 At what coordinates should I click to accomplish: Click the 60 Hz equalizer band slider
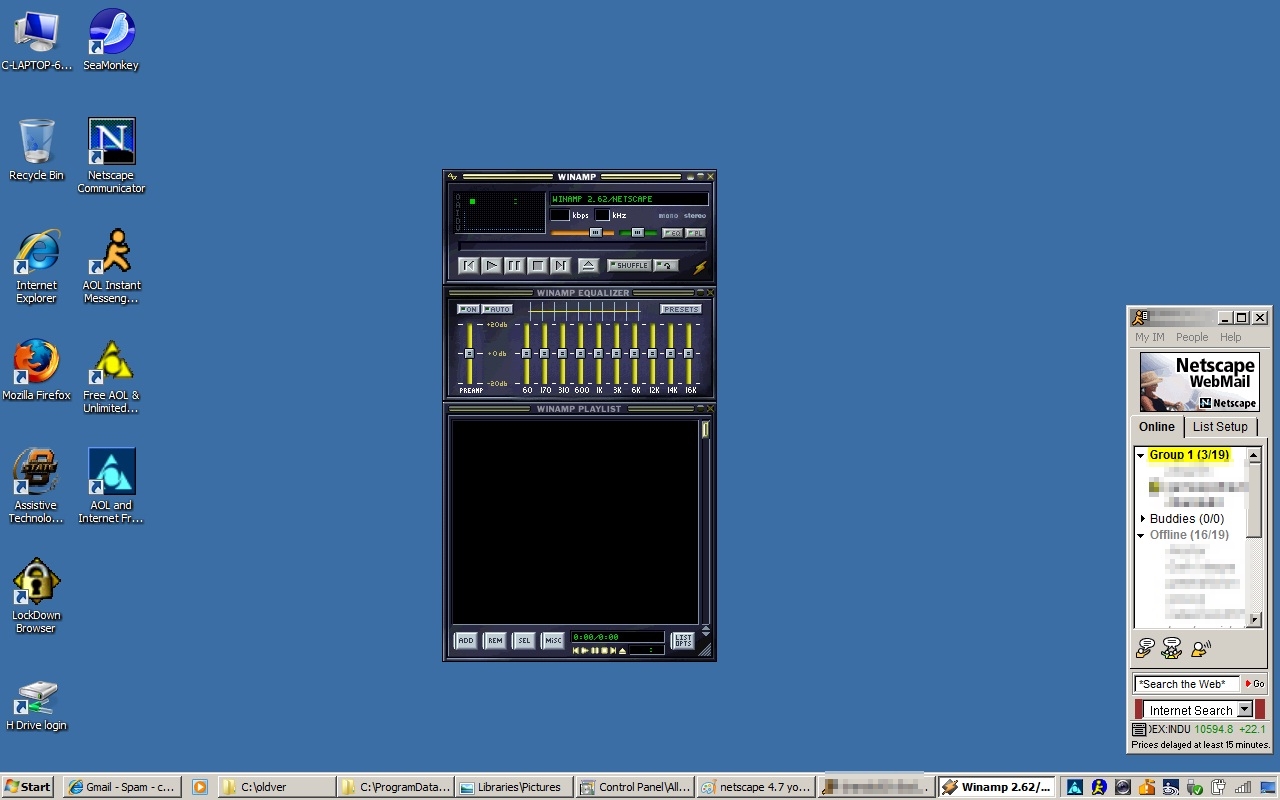[527, 353]
